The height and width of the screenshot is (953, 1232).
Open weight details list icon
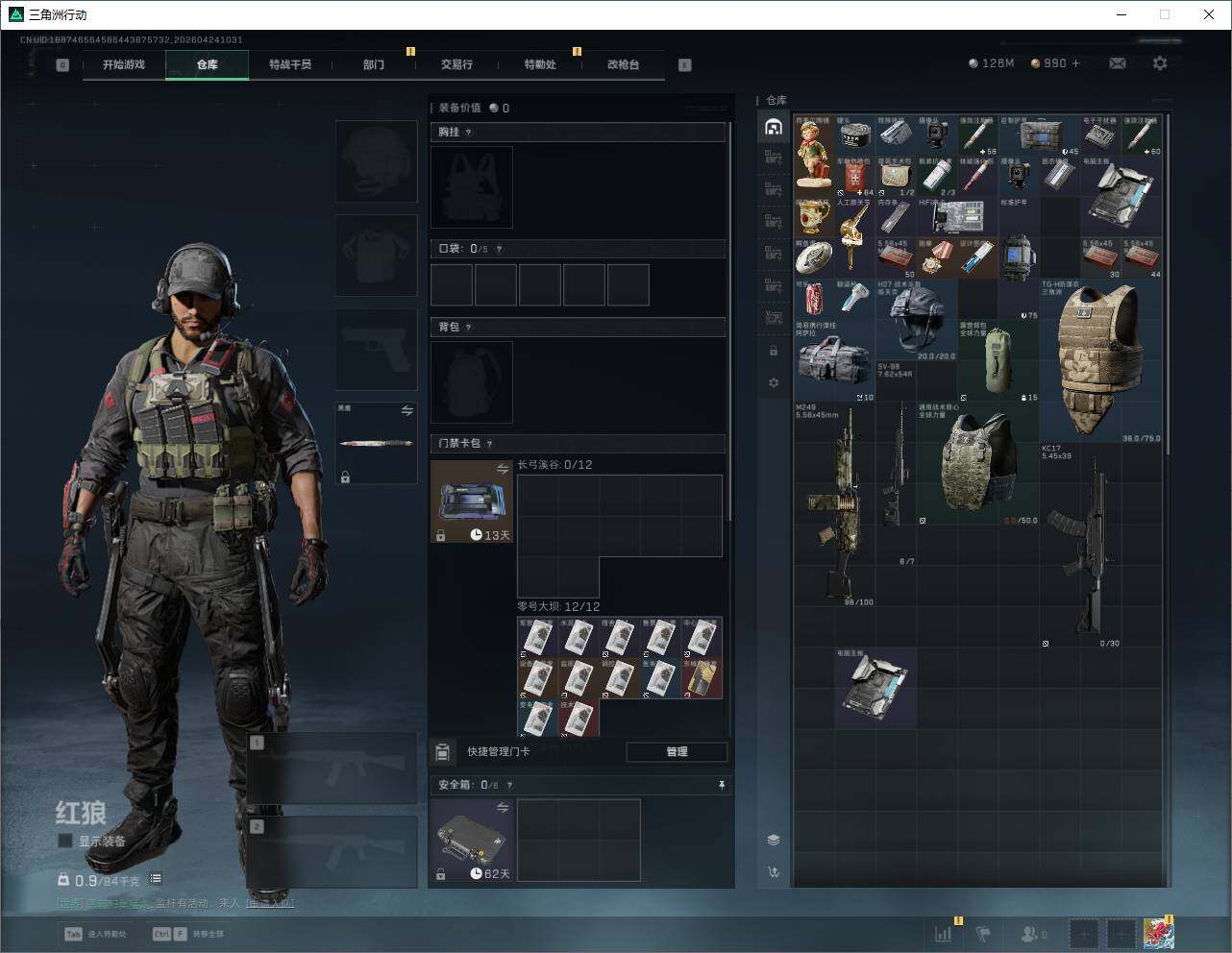[156, 879]
